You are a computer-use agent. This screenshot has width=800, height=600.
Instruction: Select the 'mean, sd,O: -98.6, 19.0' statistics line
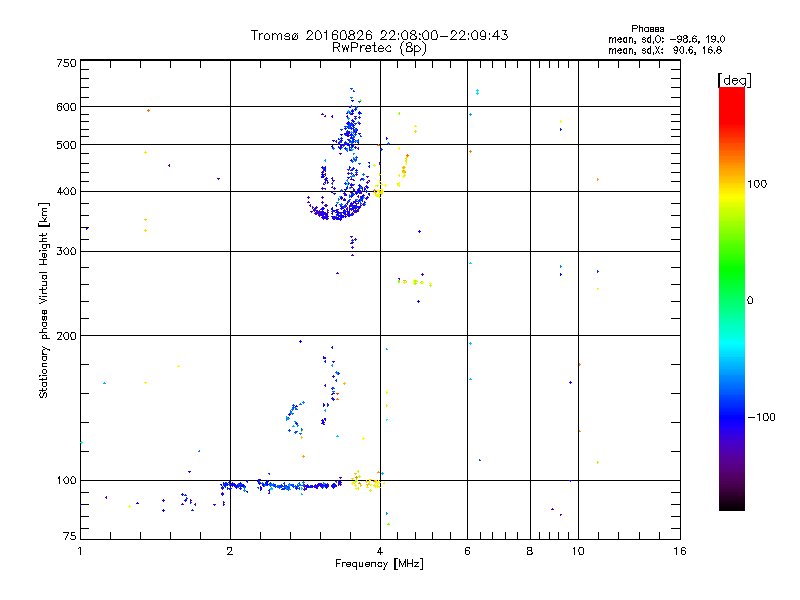(x=666, y=39)
